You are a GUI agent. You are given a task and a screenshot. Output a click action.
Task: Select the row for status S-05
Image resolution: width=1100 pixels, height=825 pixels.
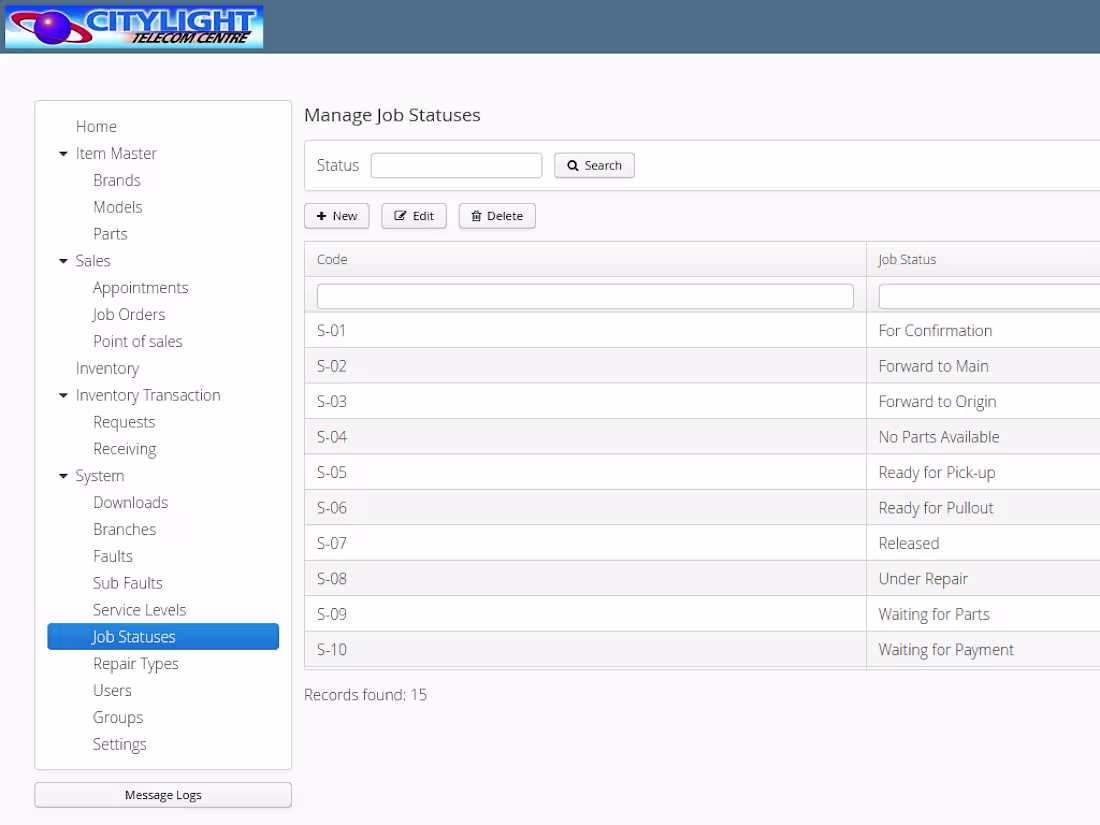[x=500, y=472]
